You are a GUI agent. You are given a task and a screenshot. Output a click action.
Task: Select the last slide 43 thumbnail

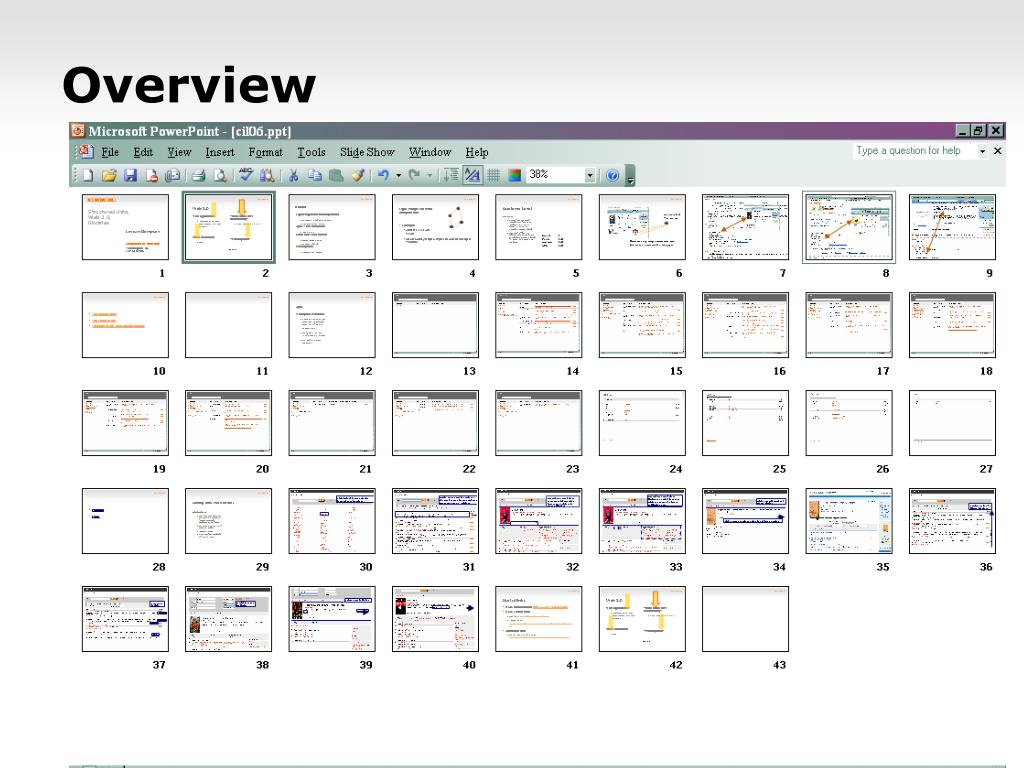(745, 619)
